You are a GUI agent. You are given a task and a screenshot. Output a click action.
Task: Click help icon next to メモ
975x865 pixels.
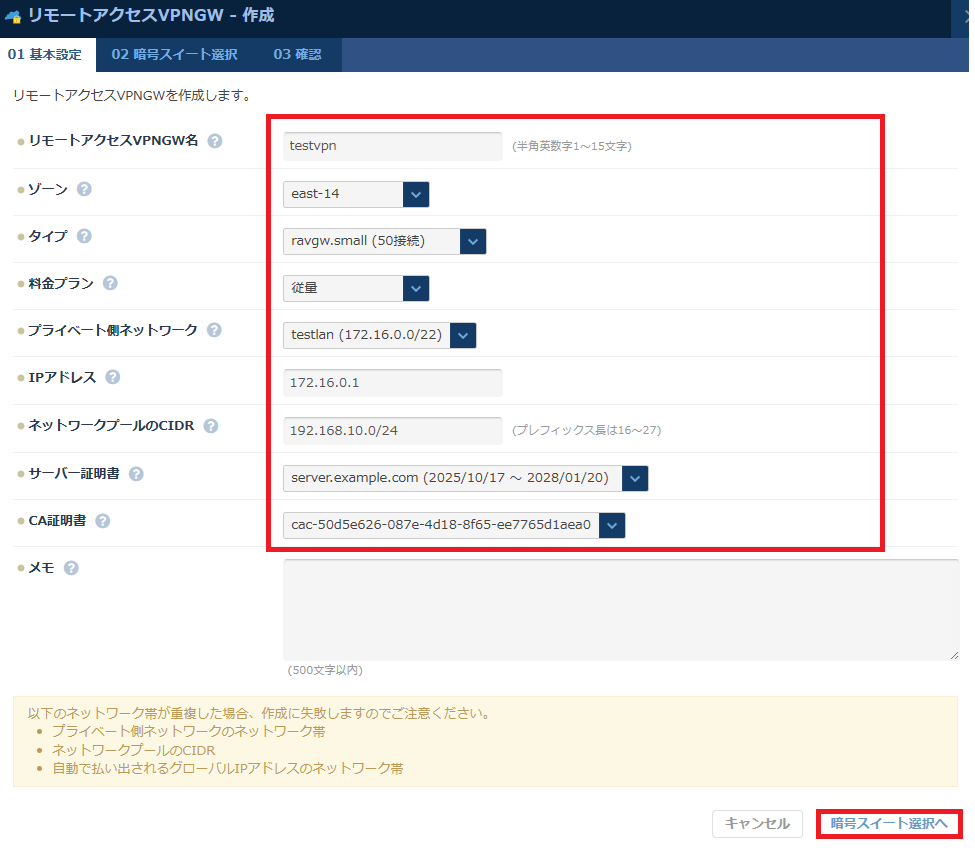pyautogui.click(x=71, y=568)
